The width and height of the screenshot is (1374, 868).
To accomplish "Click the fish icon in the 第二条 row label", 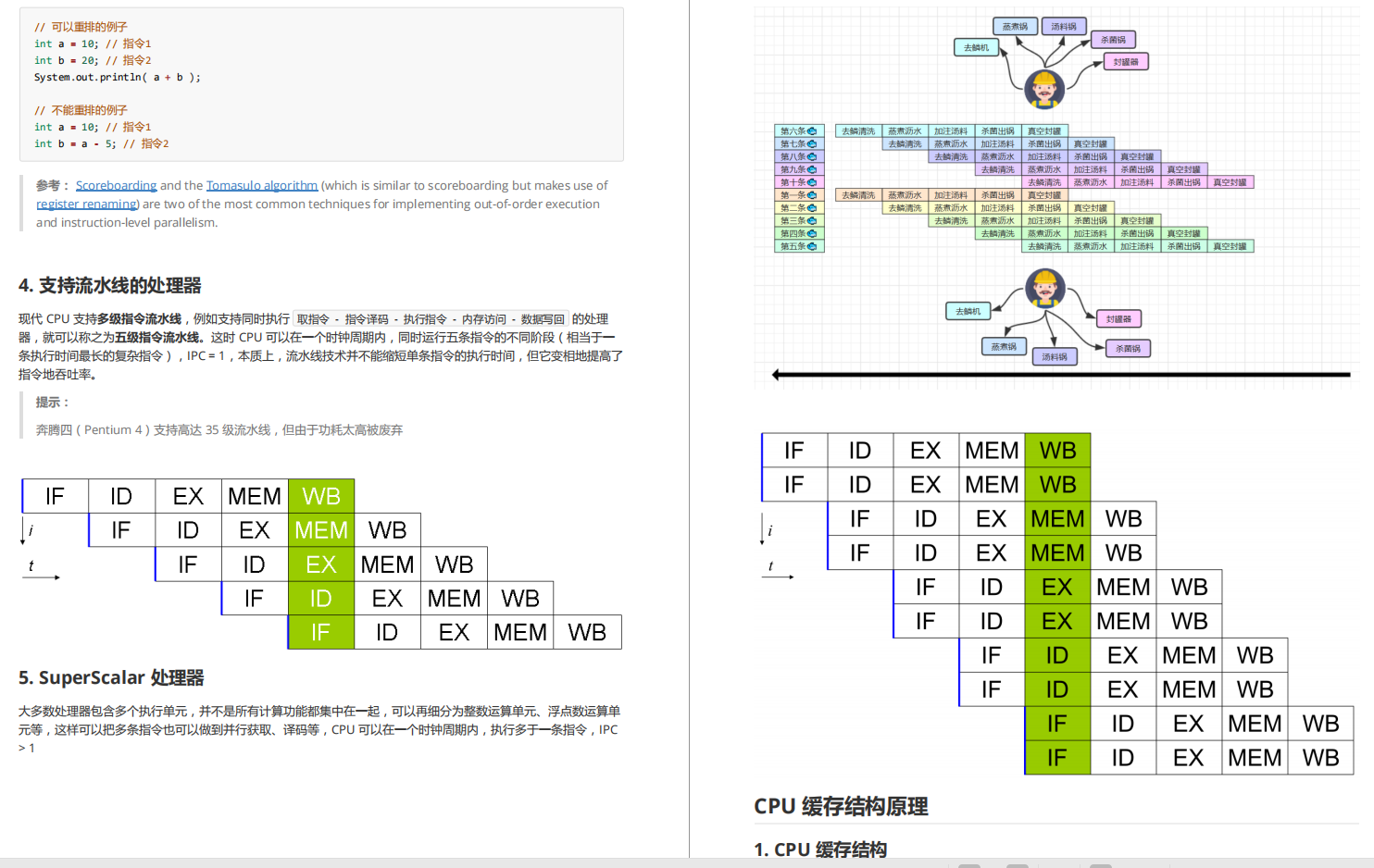I will click(812, 208).
